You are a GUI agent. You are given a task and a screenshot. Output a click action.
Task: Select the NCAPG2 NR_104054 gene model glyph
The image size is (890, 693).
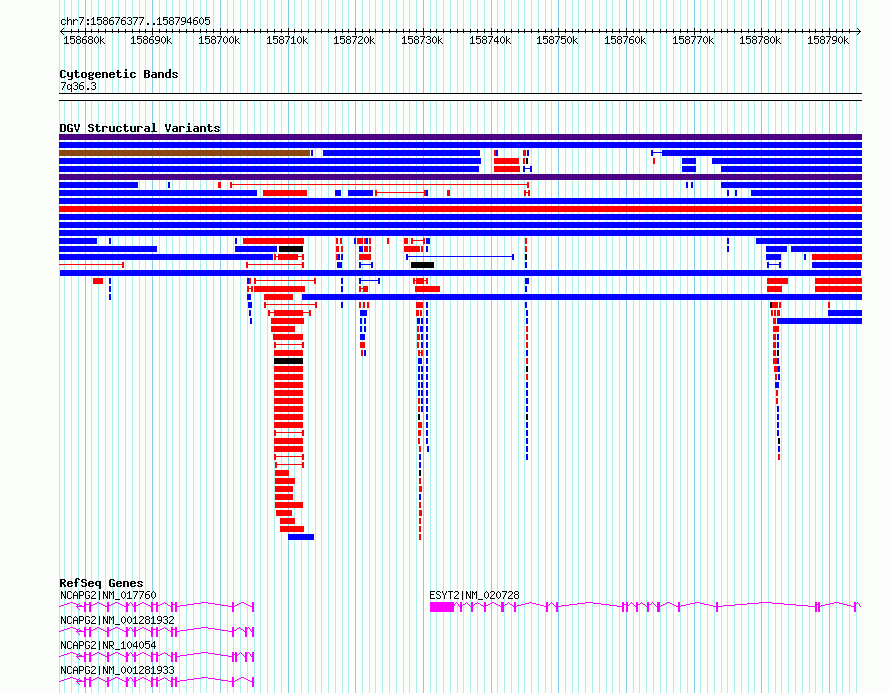(157, 657)
